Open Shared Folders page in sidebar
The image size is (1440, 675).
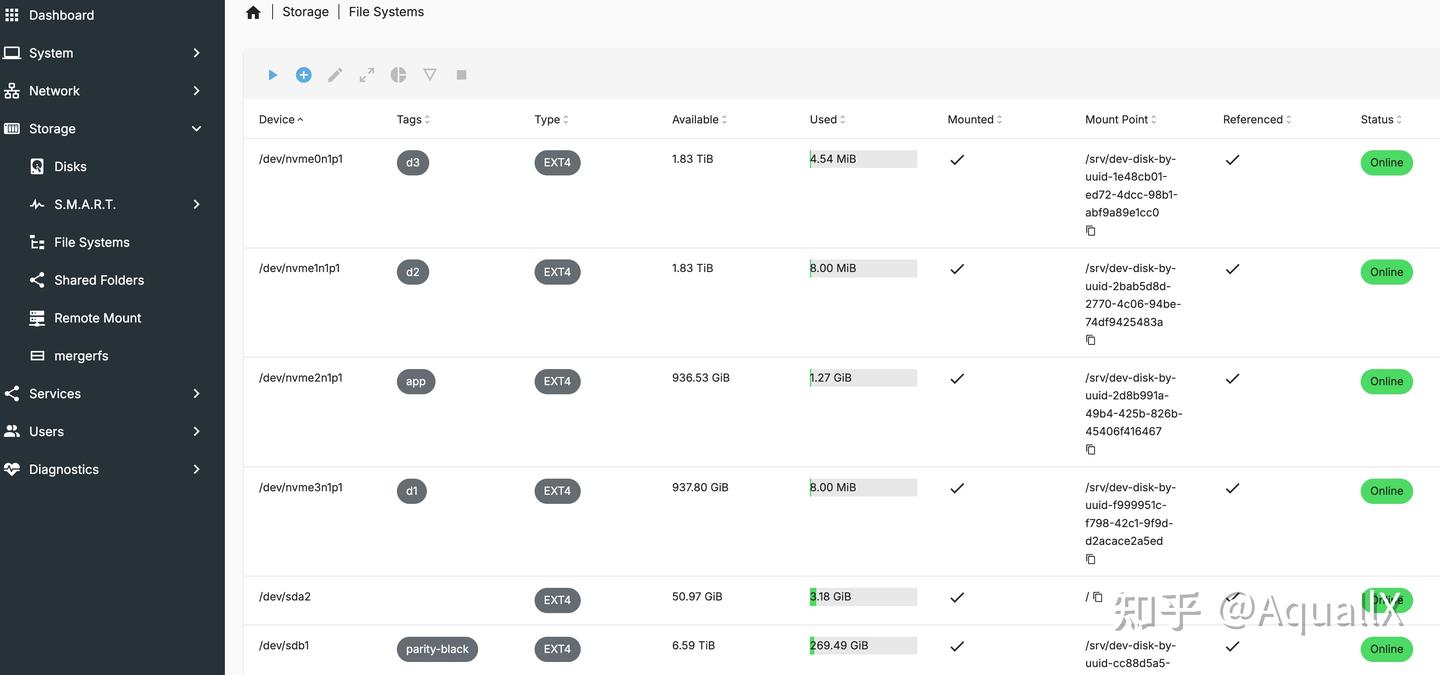(x=112, y=280)
